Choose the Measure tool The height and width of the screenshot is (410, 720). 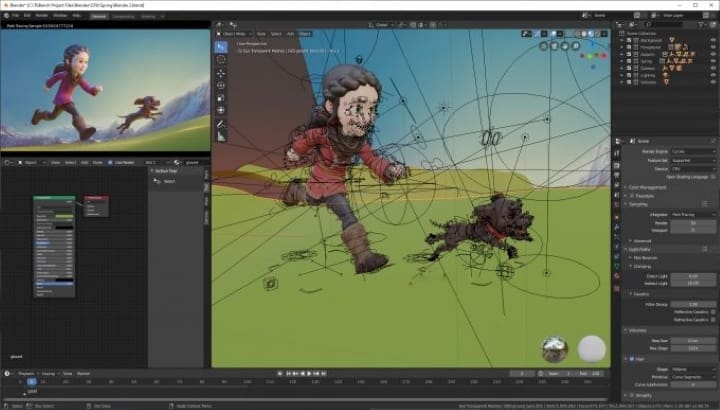[x=221, y=137]
